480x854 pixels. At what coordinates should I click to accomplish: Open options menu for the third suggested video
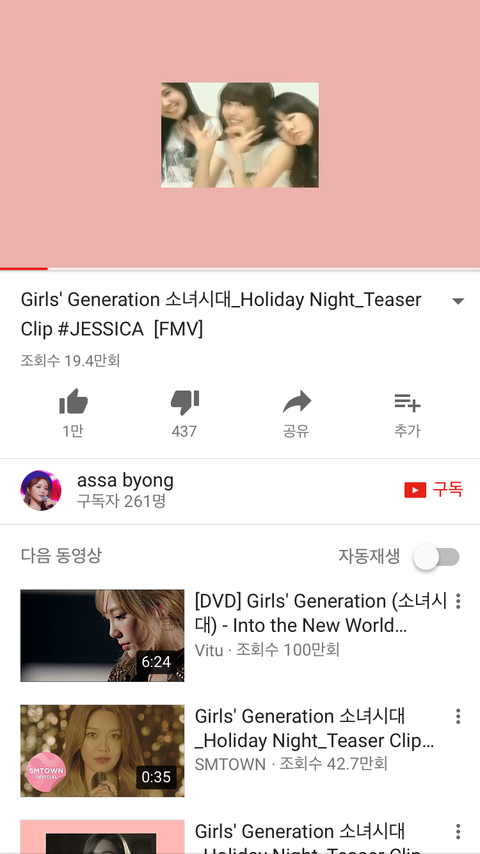(458, 831)
